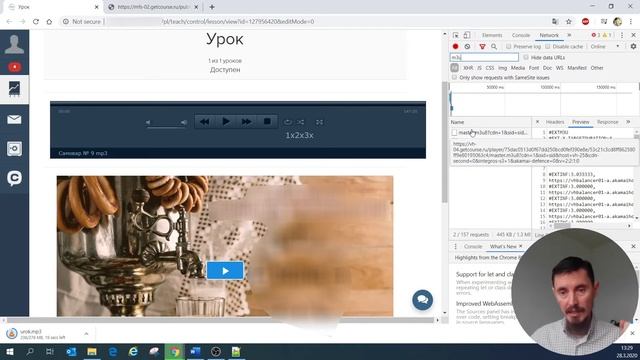The height and width of the screenshot is (360, 640).
Task: Select the Network panel tab
Action: pos(549,35)
